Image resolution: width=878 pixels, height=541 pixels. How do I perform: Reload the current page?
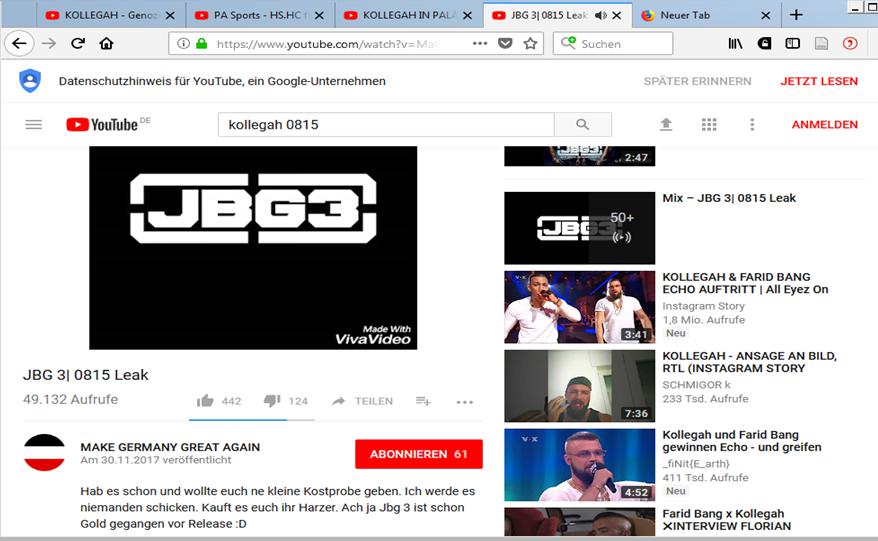click(78, 43)
